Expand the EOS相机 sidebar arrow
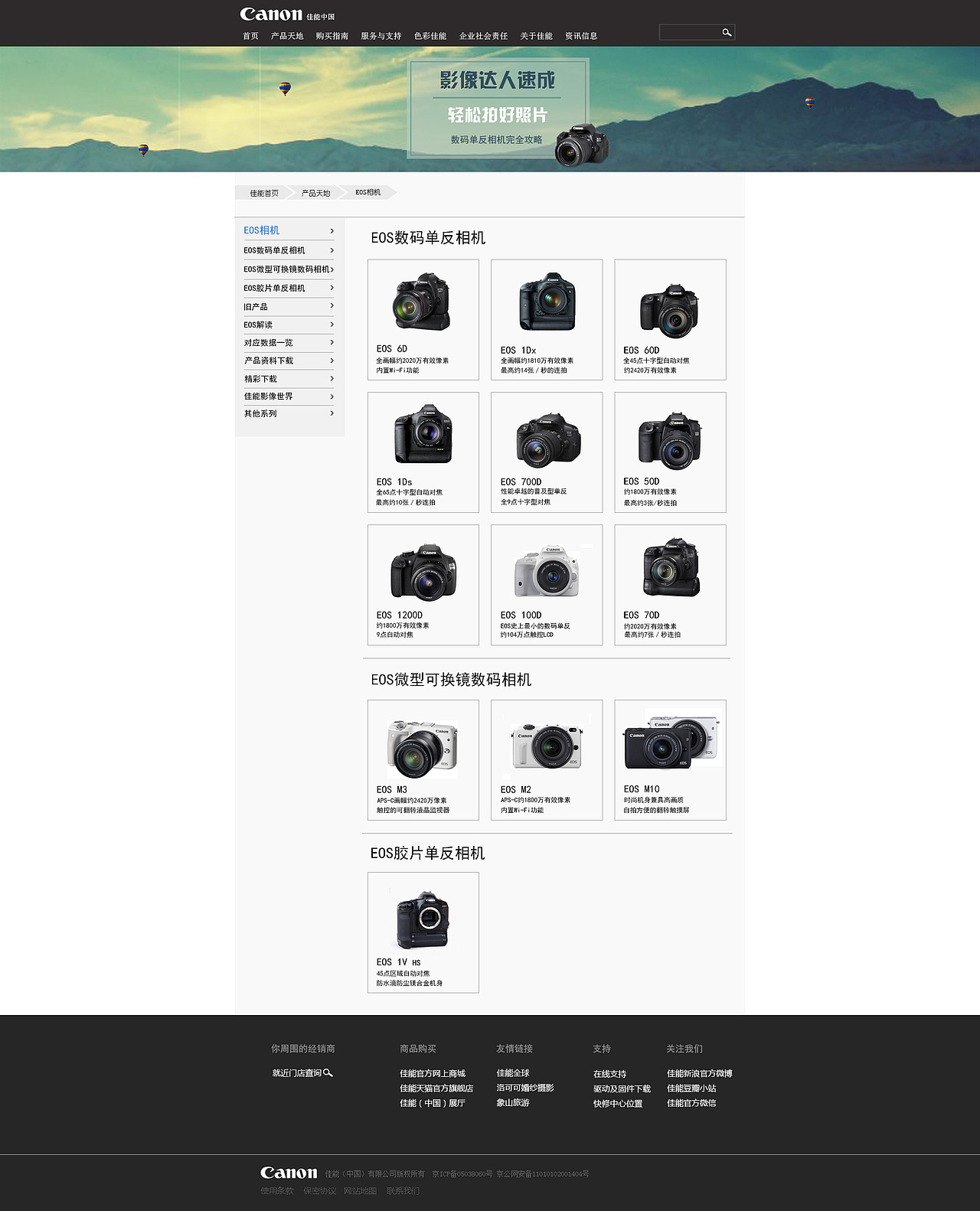Screen dimensions: 980x1211 332,230
